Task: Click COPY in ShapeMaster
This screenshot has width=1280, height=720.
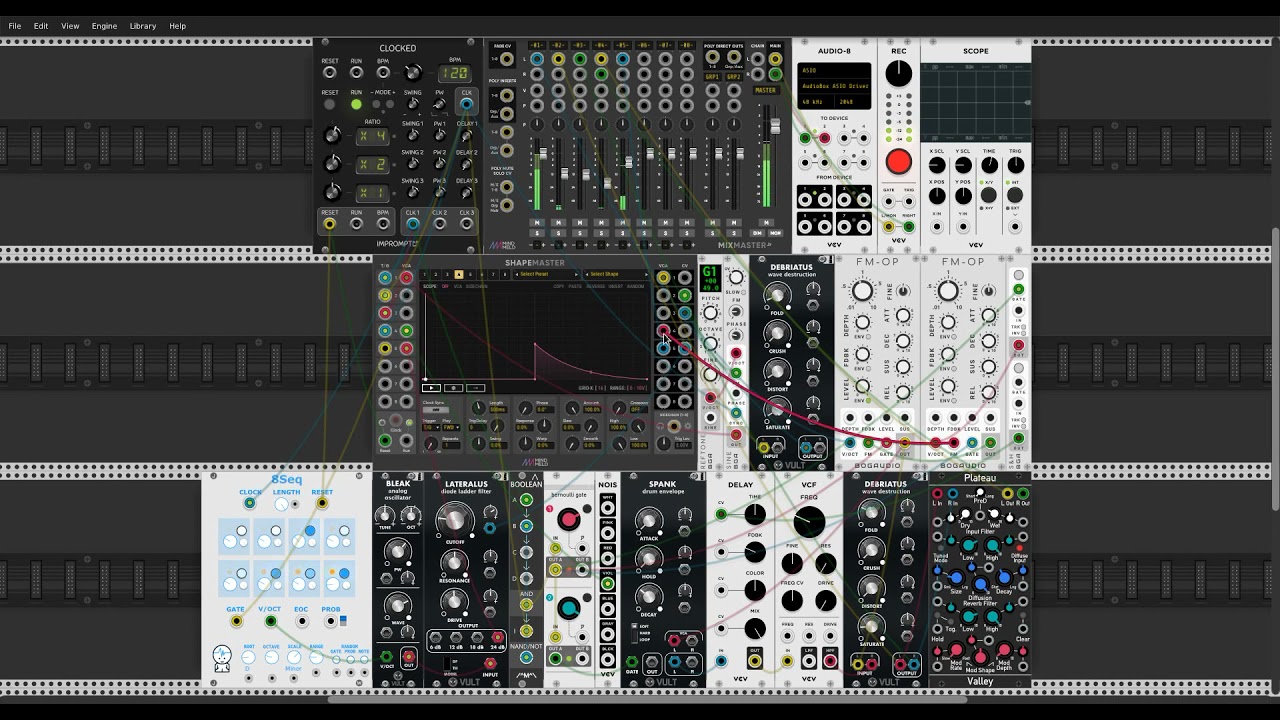Action: click(x=559, y=286)
